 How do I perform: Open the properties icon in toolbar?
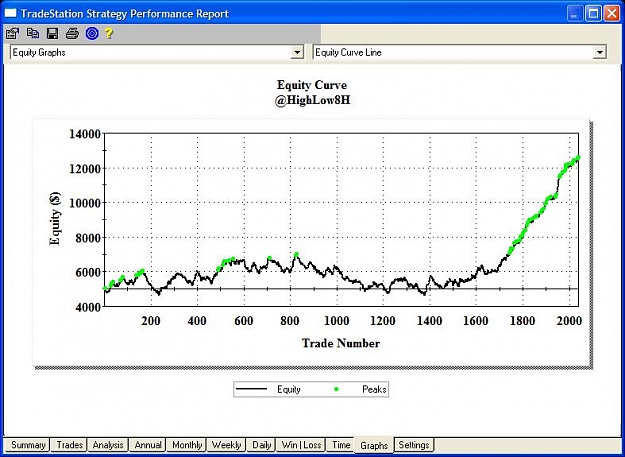(x=12, y=33)
